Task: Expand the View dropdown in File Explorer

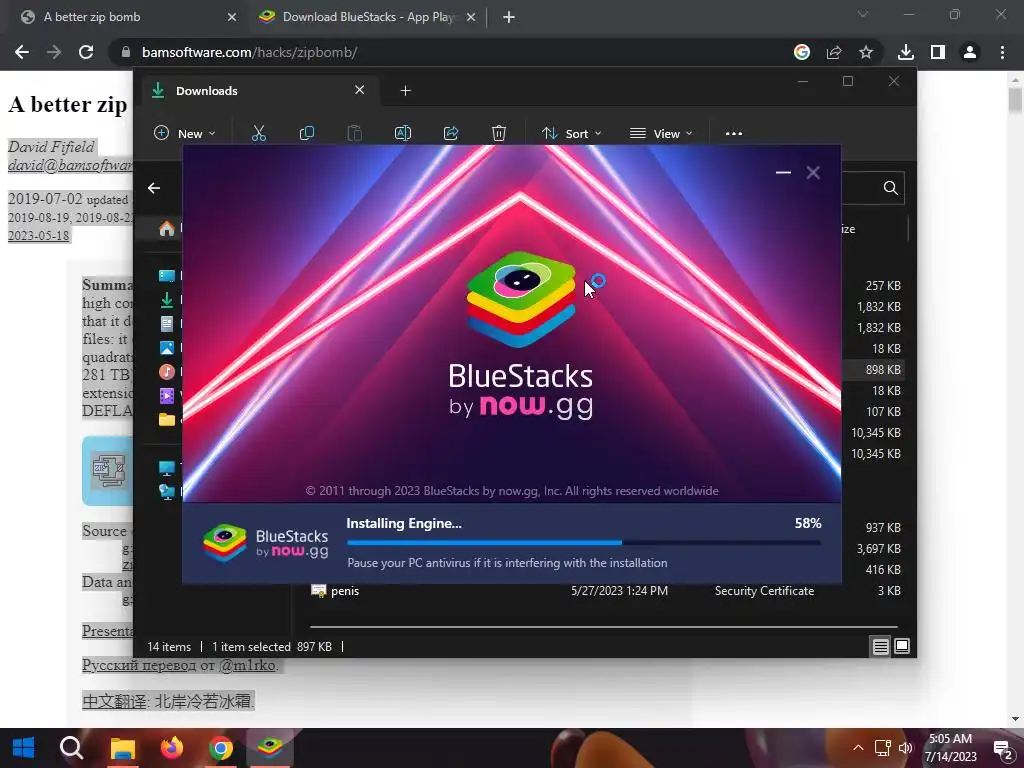Action: pyautogui.click(x=661, y=133)
